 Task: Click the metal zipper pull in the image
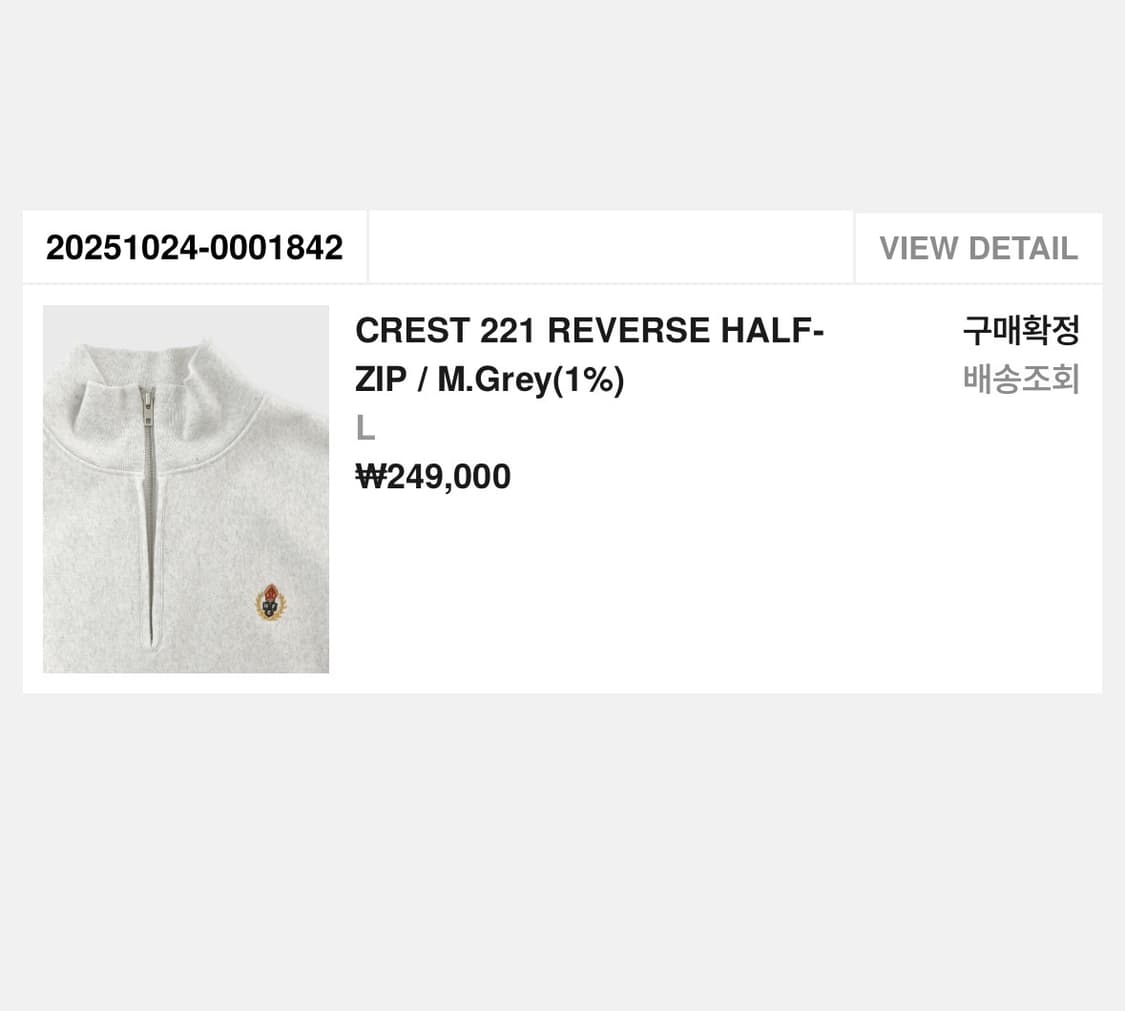coord(149,407)
